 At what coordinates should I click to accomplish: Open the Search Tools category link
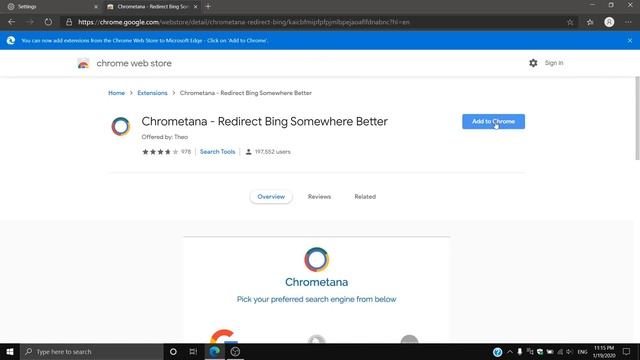[218, 152]
